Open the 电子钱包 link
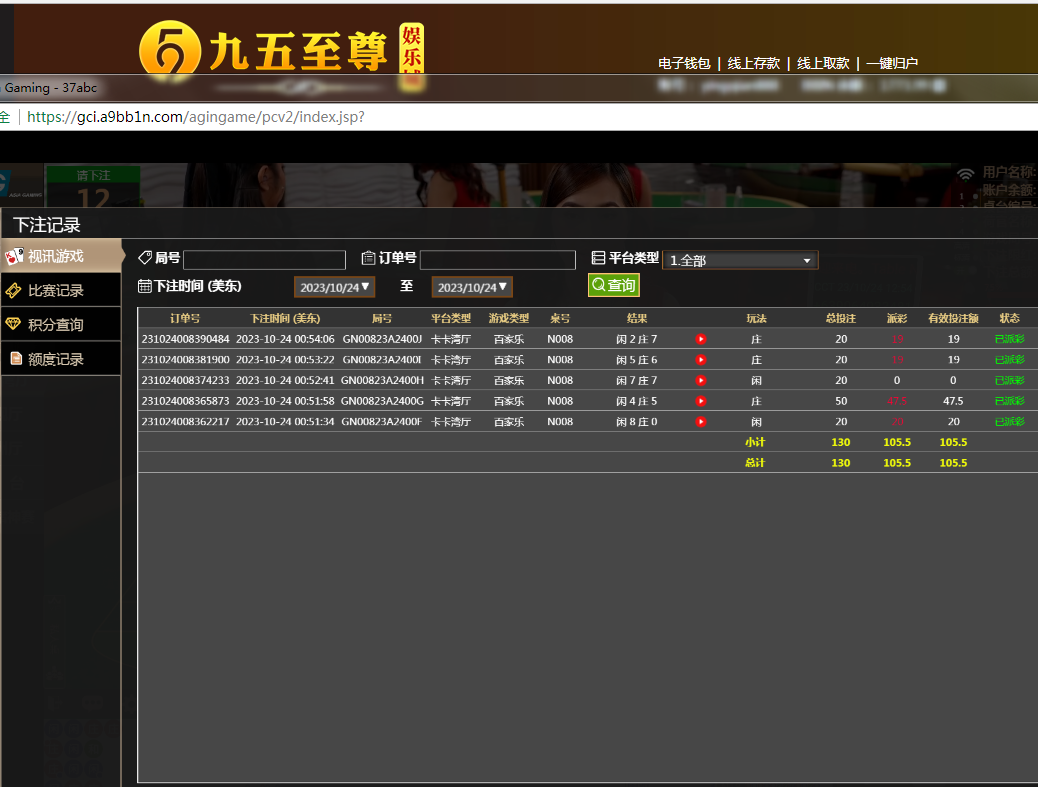 point(684,63)
